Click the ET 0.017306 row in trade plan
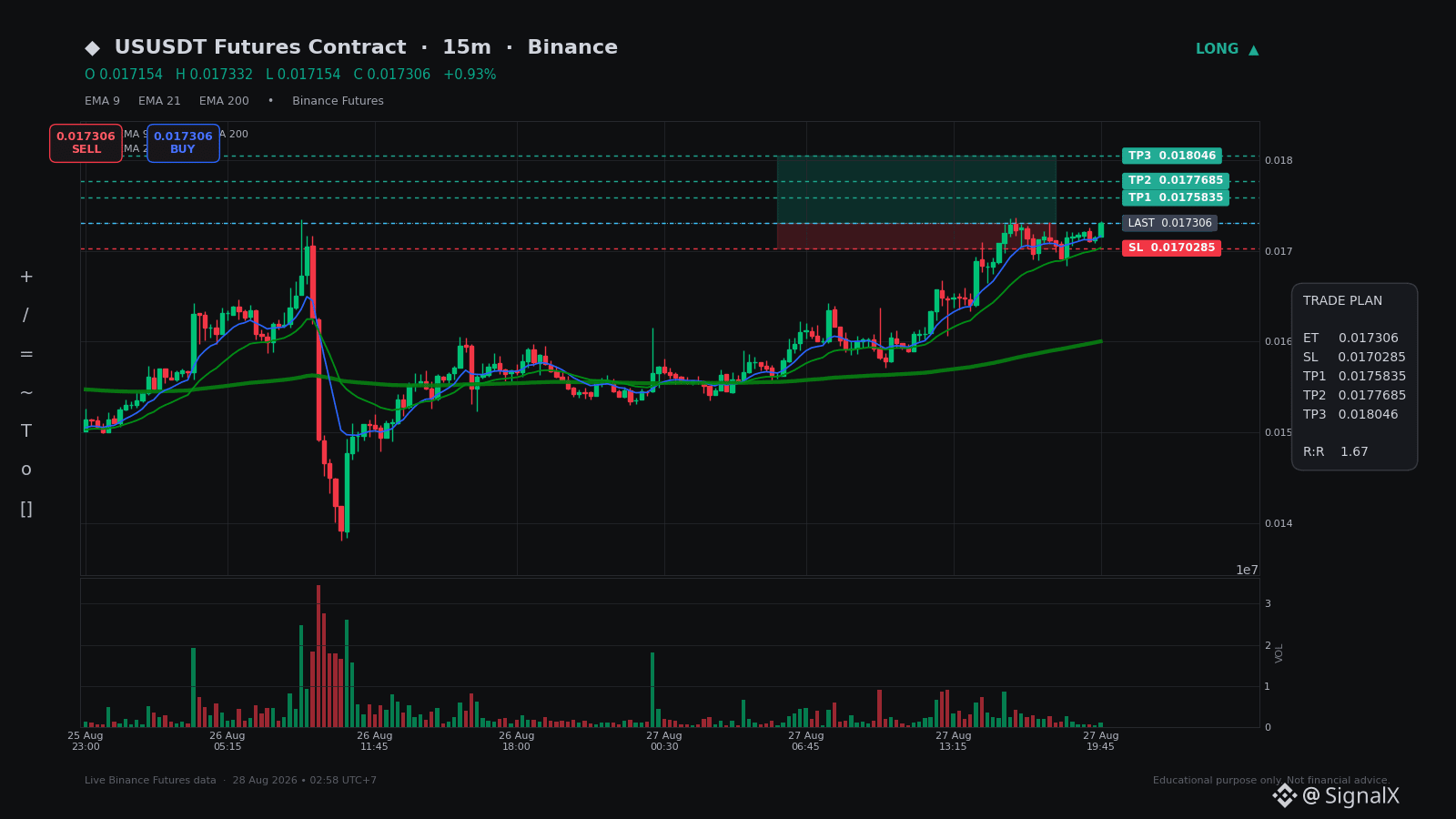This screenshot has width=1456, height=819. pos(1350,339)
